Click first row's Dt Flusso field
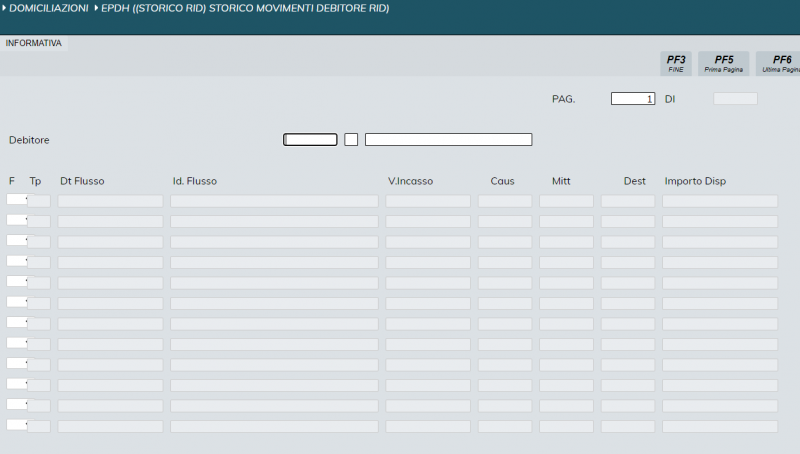Screen dimensions: 800x454 pyautogui.click(x=110, y=201)
